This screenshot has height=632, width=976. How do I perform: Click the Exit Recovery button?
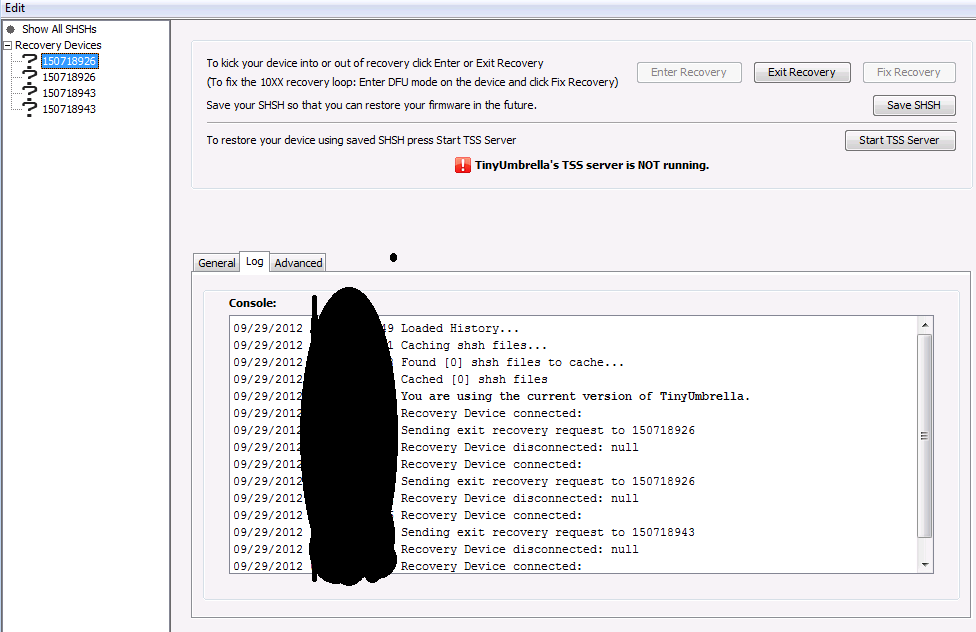(802, 72)
